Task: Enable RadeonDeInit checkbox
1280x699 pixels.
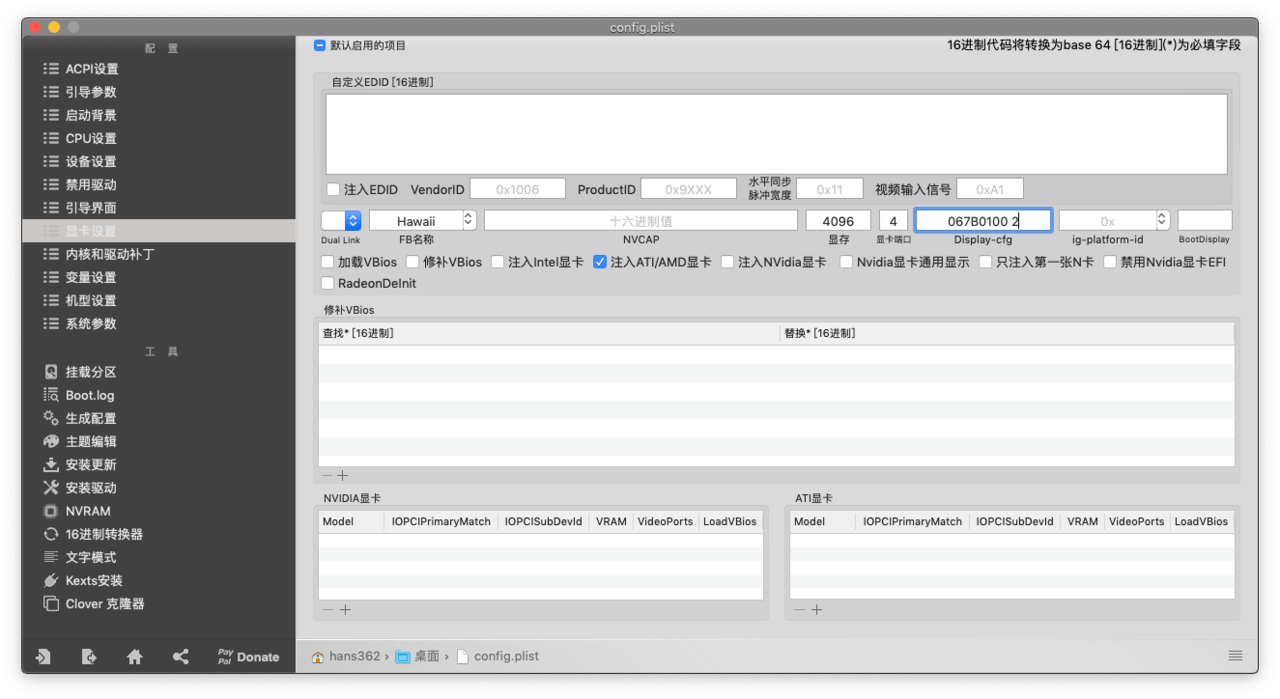Action: 327,283
